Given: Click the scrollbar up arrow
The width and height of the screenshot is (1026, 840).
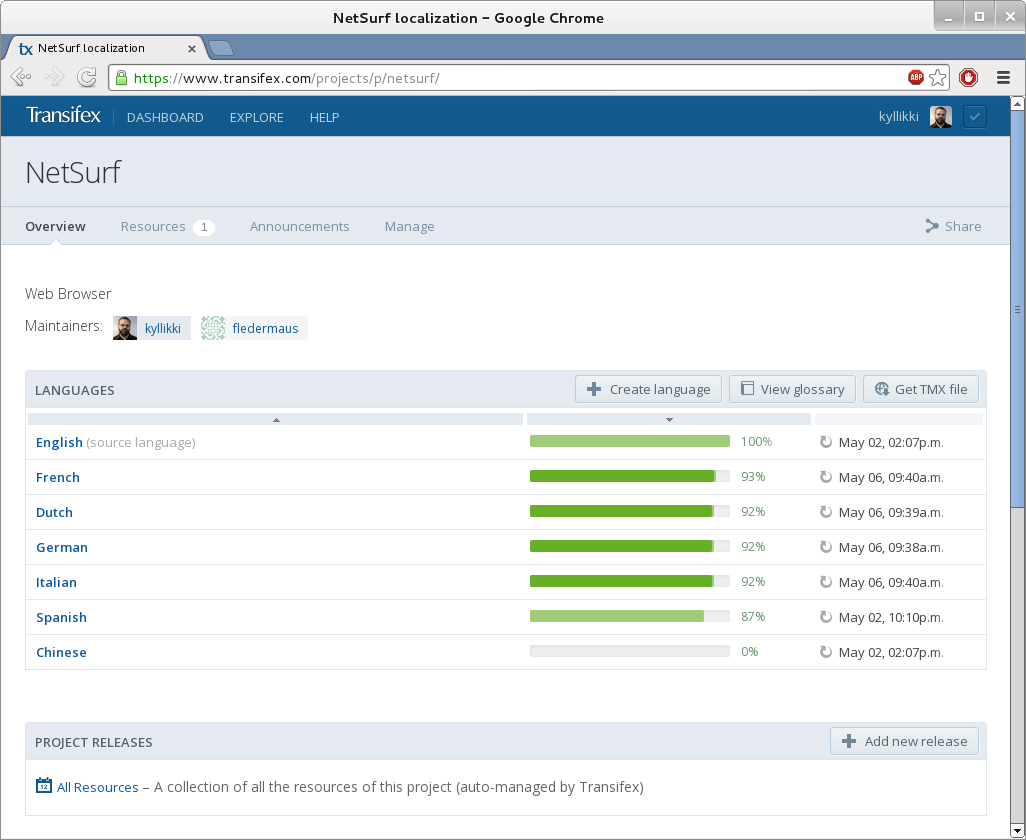Looking at the screenshot, I should 1017,103.
